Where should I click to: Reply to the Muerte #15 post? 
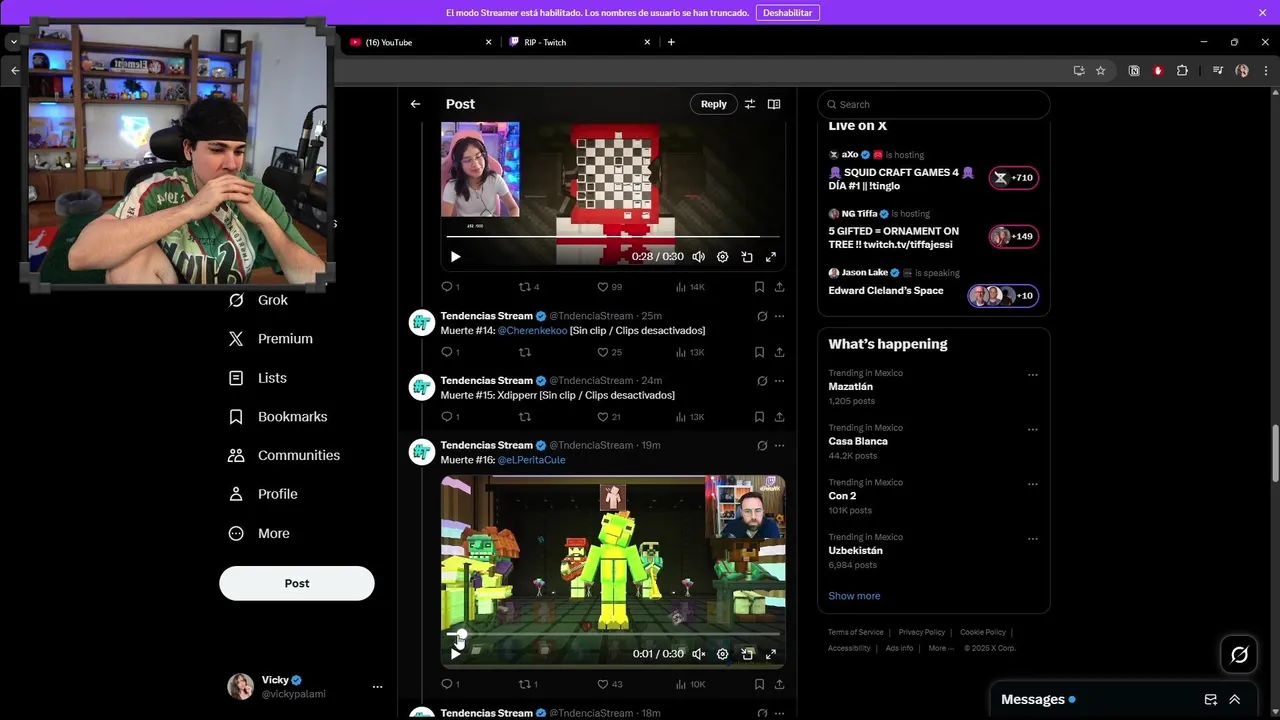[450, 417]
